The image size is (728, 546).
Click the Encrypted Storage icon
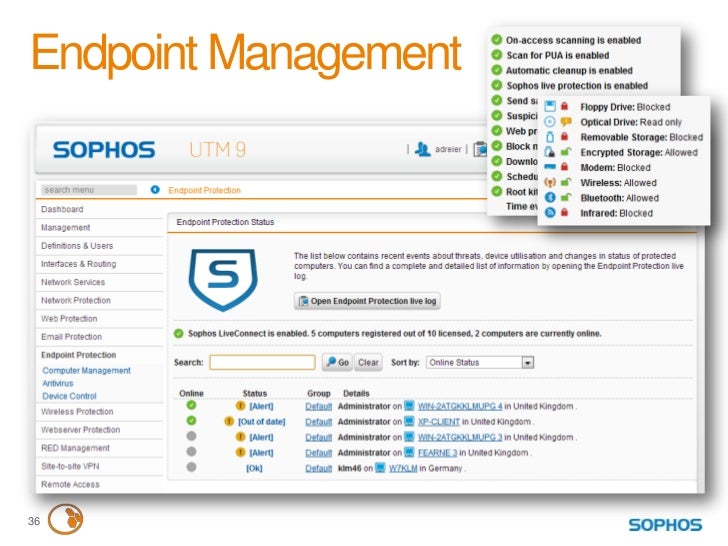(x=550, y=152)
